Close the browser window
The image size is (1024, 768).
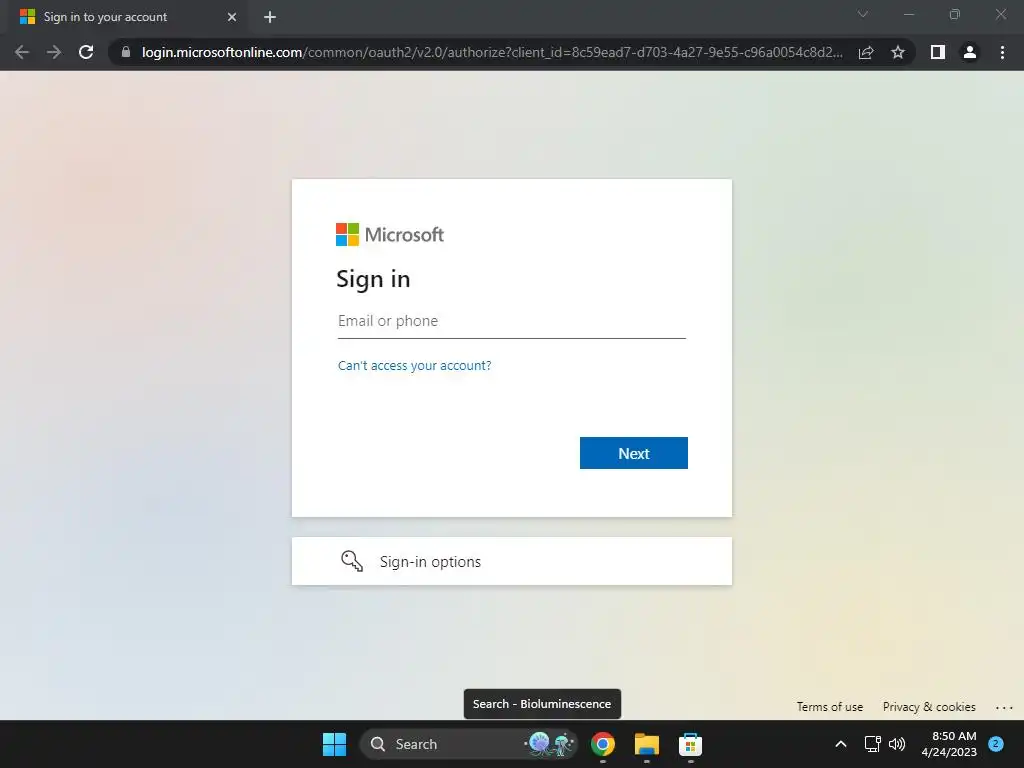[1000, 14]
